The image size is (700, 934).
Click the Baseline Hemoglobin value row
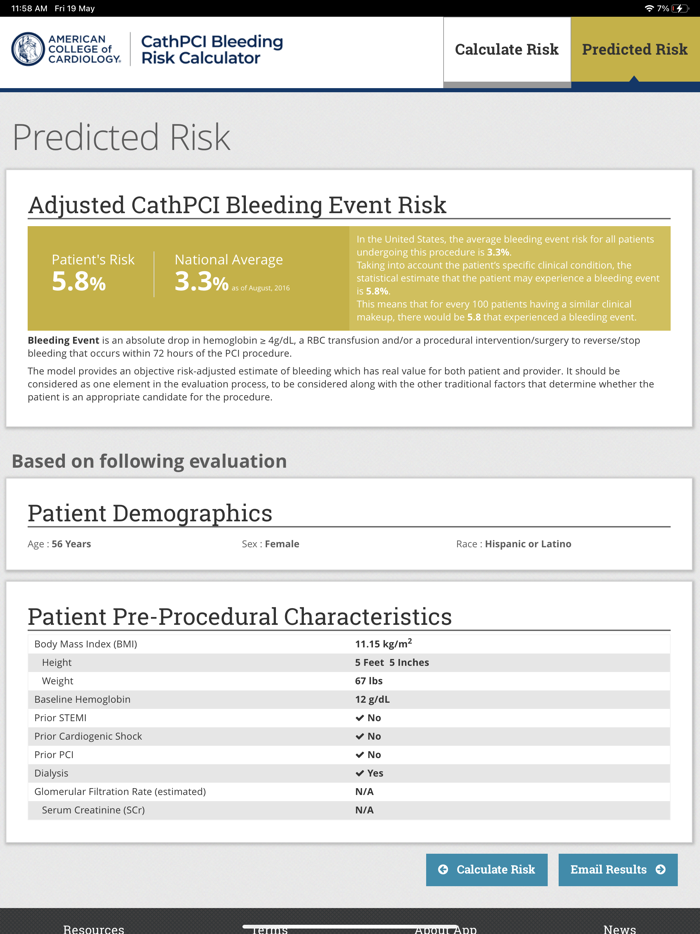350,699
